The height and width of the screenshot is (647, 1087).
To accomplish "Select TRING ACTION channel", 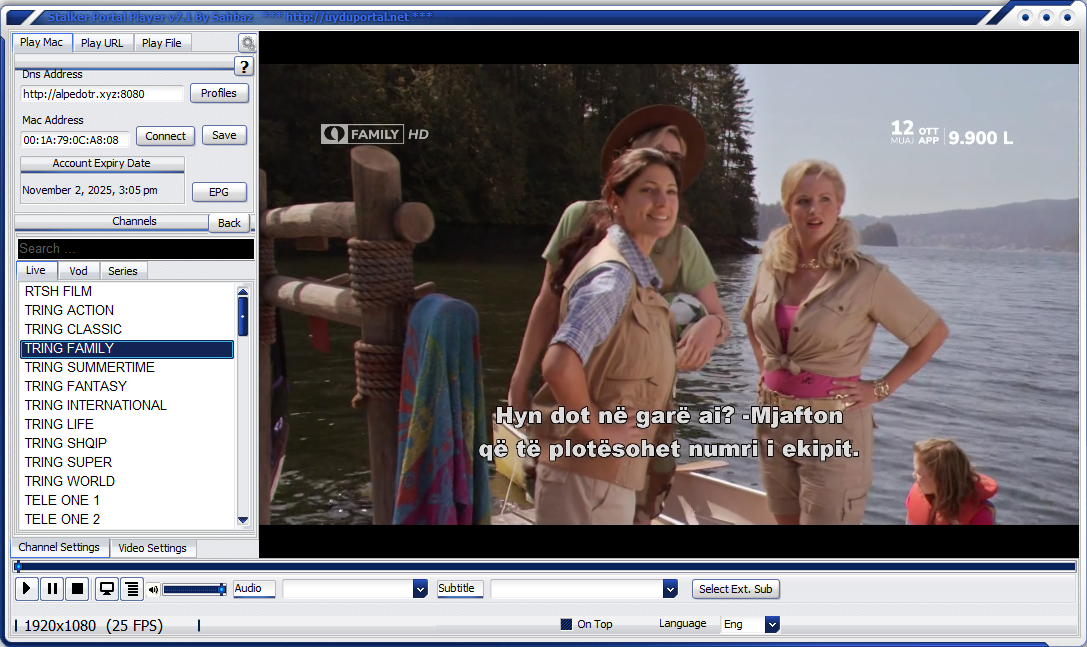I will [128, 310].
